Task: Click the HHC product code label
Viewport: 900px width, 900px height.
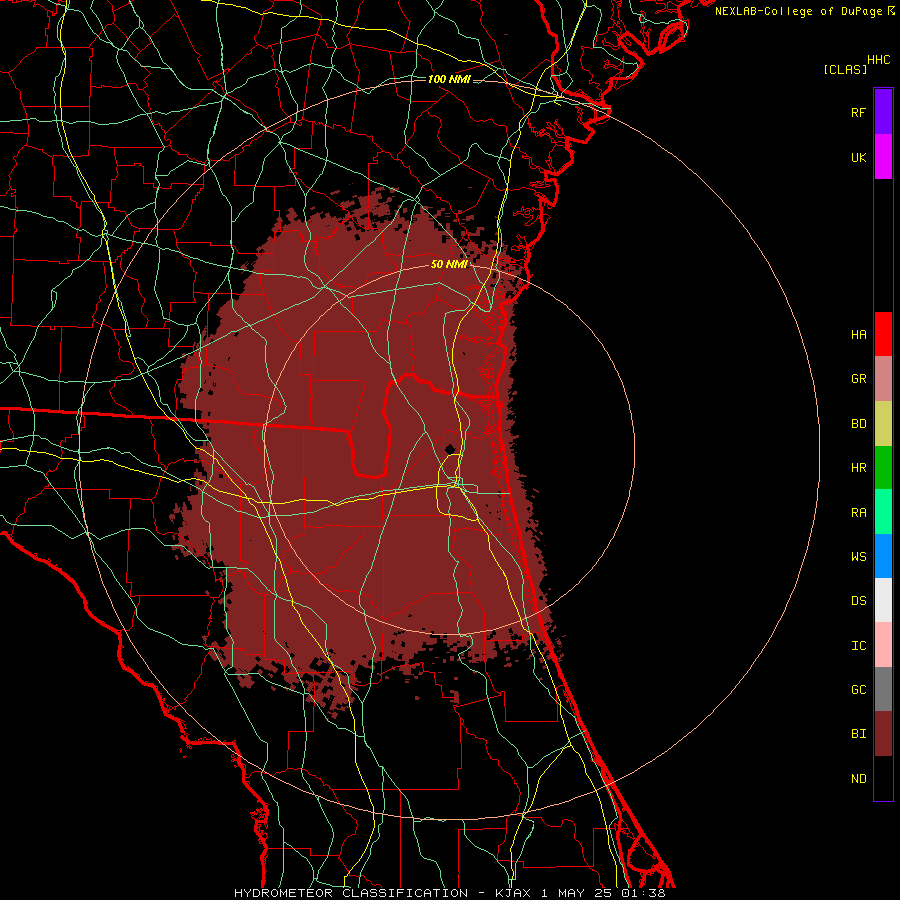Action: point(878,60)
